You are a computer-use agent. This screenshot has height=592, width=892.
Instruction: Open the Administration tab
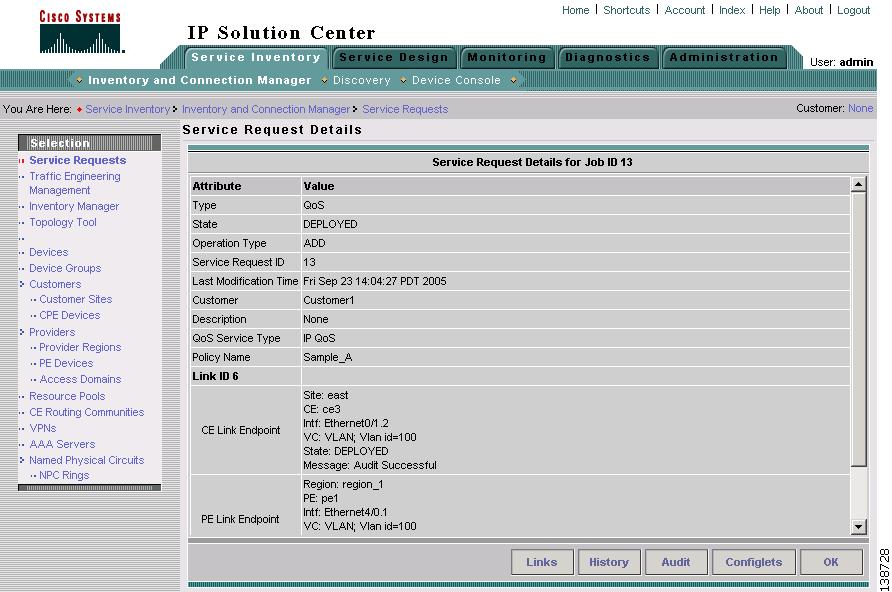724,57
